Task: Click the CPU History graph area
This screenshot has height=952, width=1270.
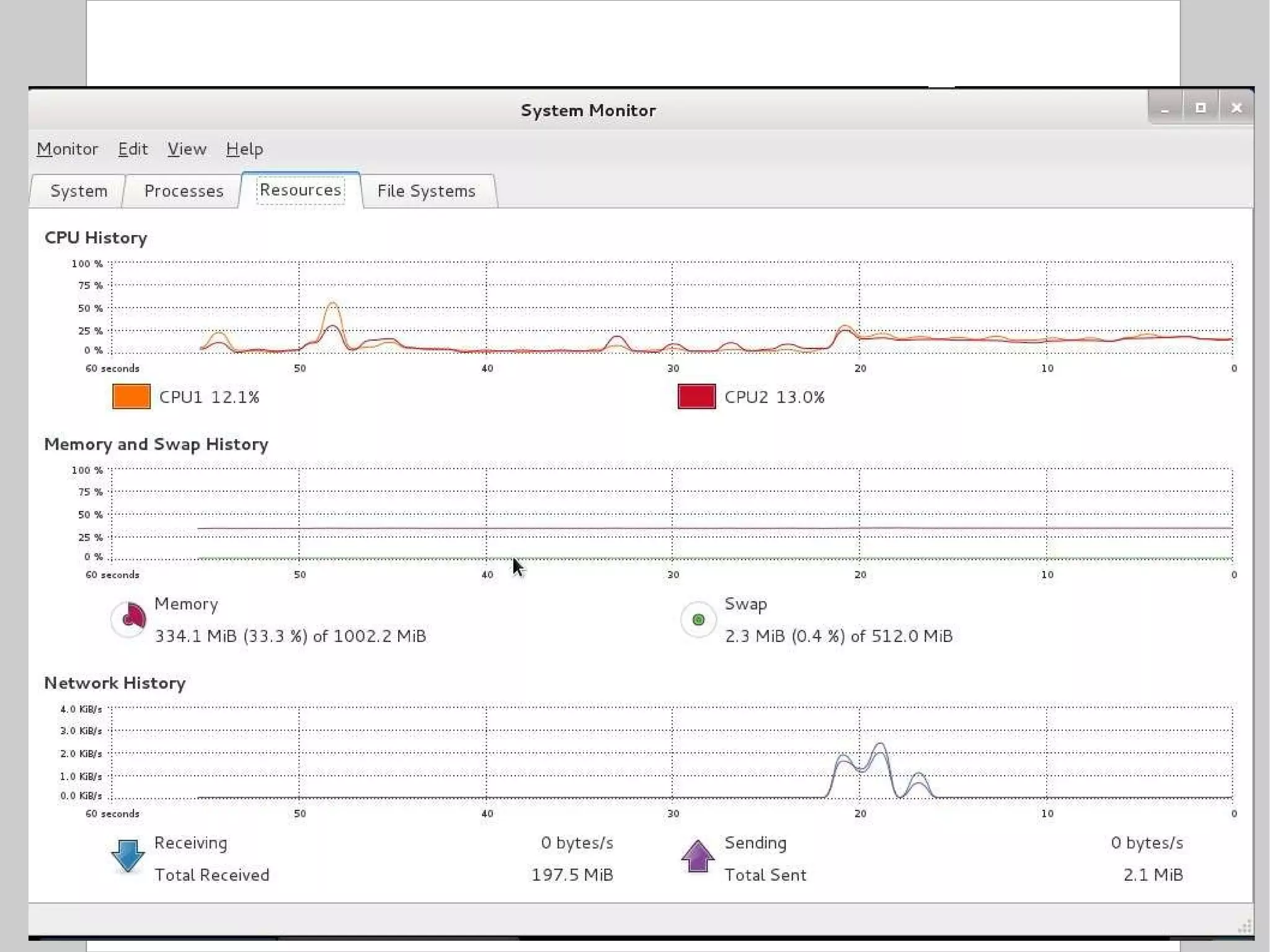Action: click(x=672, y=307)
